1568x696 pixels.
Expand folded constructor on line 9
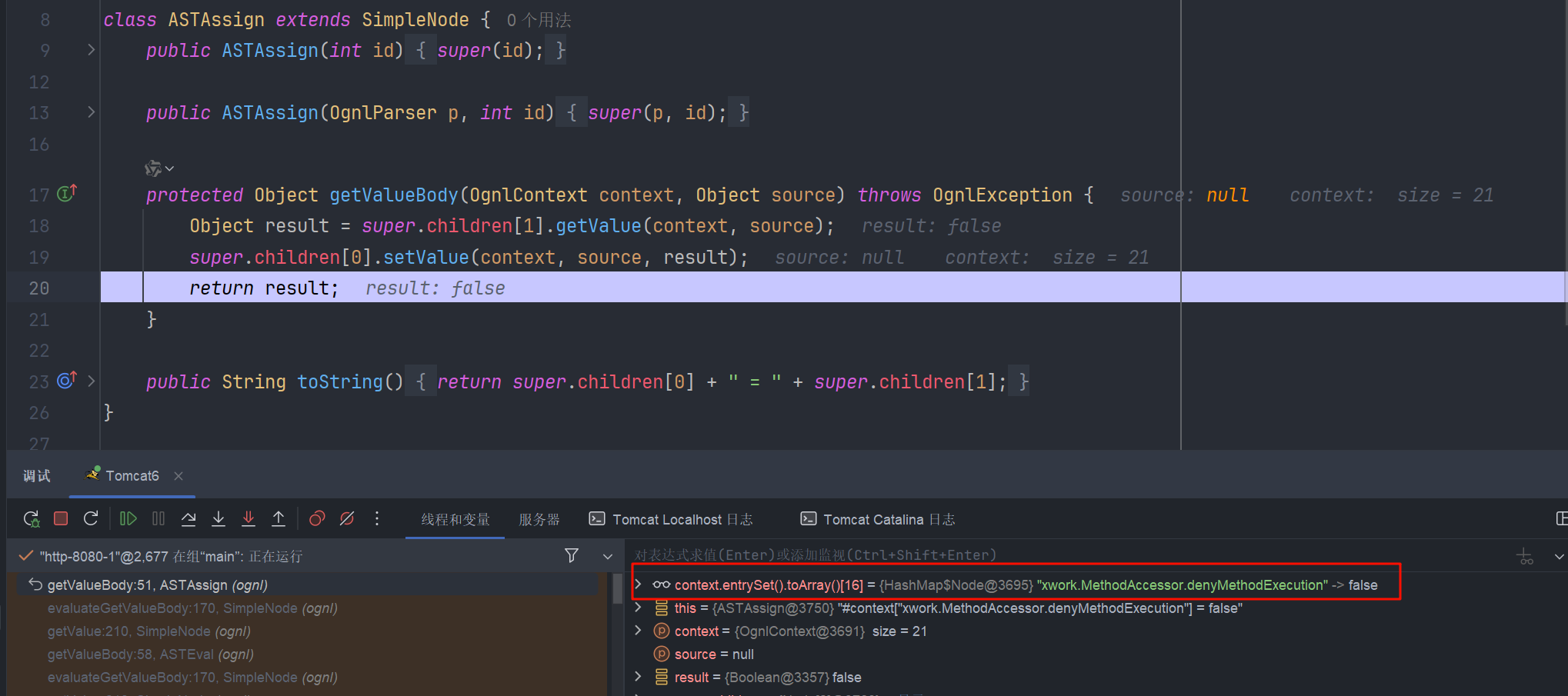pyautogui.click(x=91, y=50)
